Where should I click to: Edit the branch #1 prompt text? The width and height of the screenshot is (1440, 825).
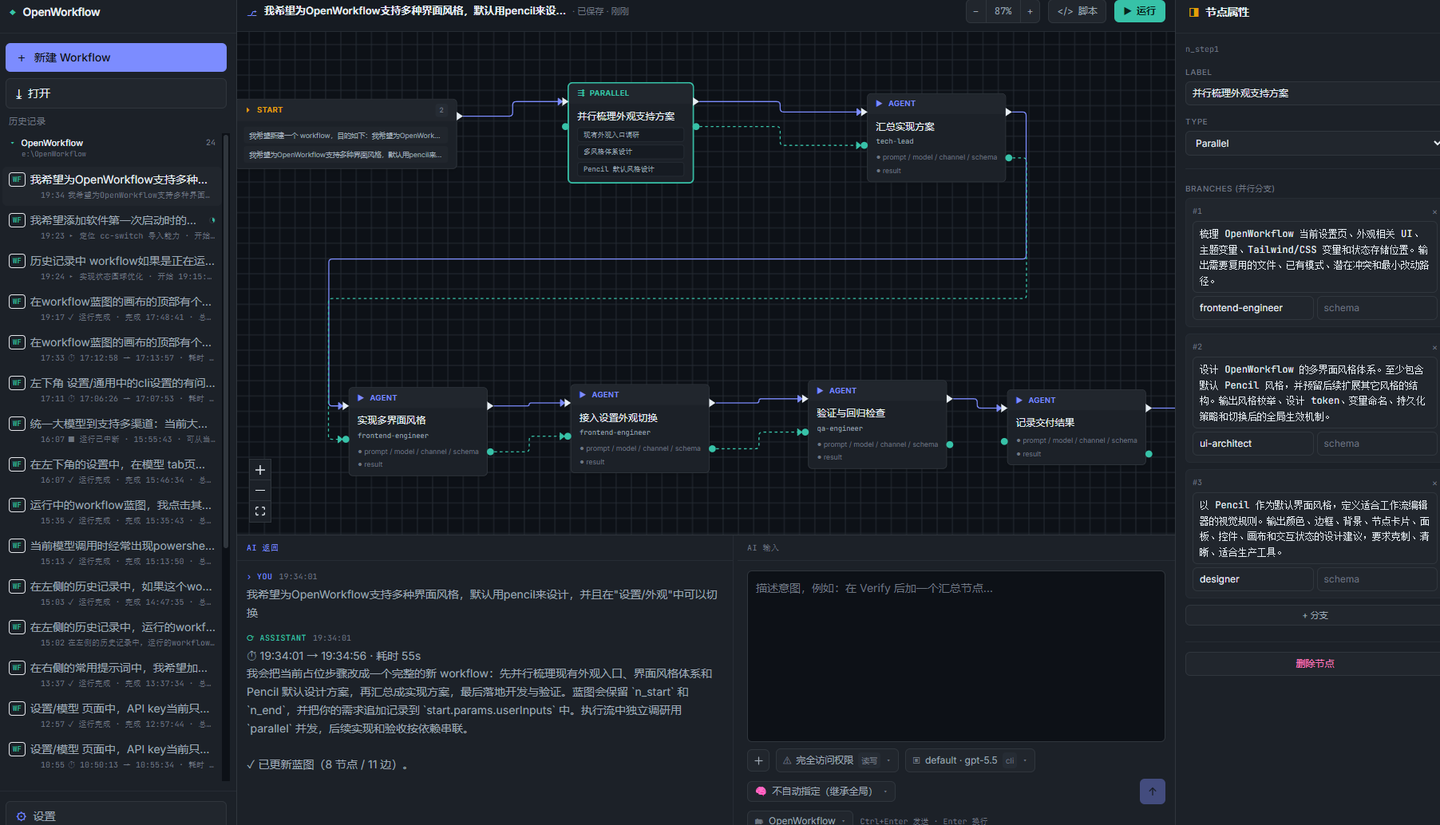click(x=1312, y=257)
